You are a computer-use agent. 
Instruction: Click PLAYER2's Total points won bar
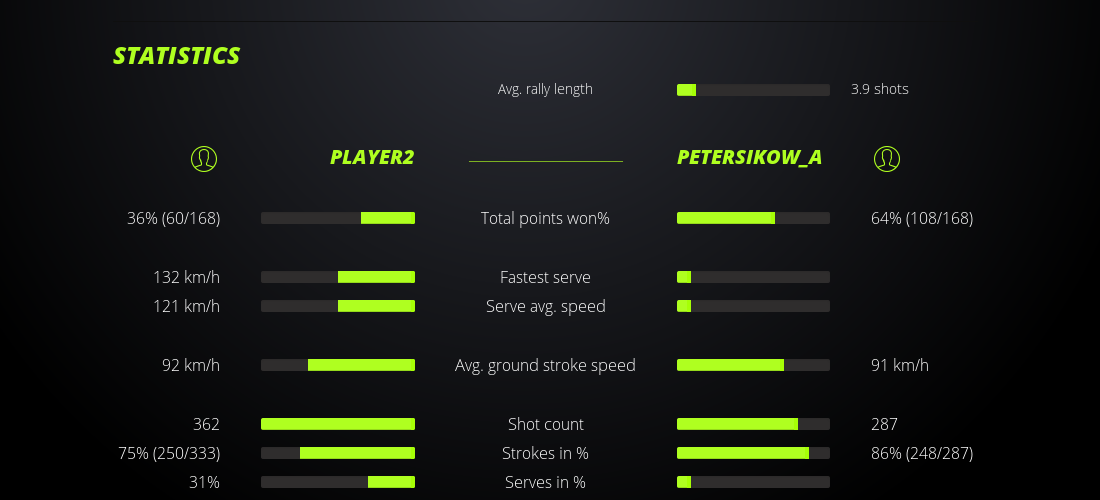pyautogui.click(x=338, y=218)
